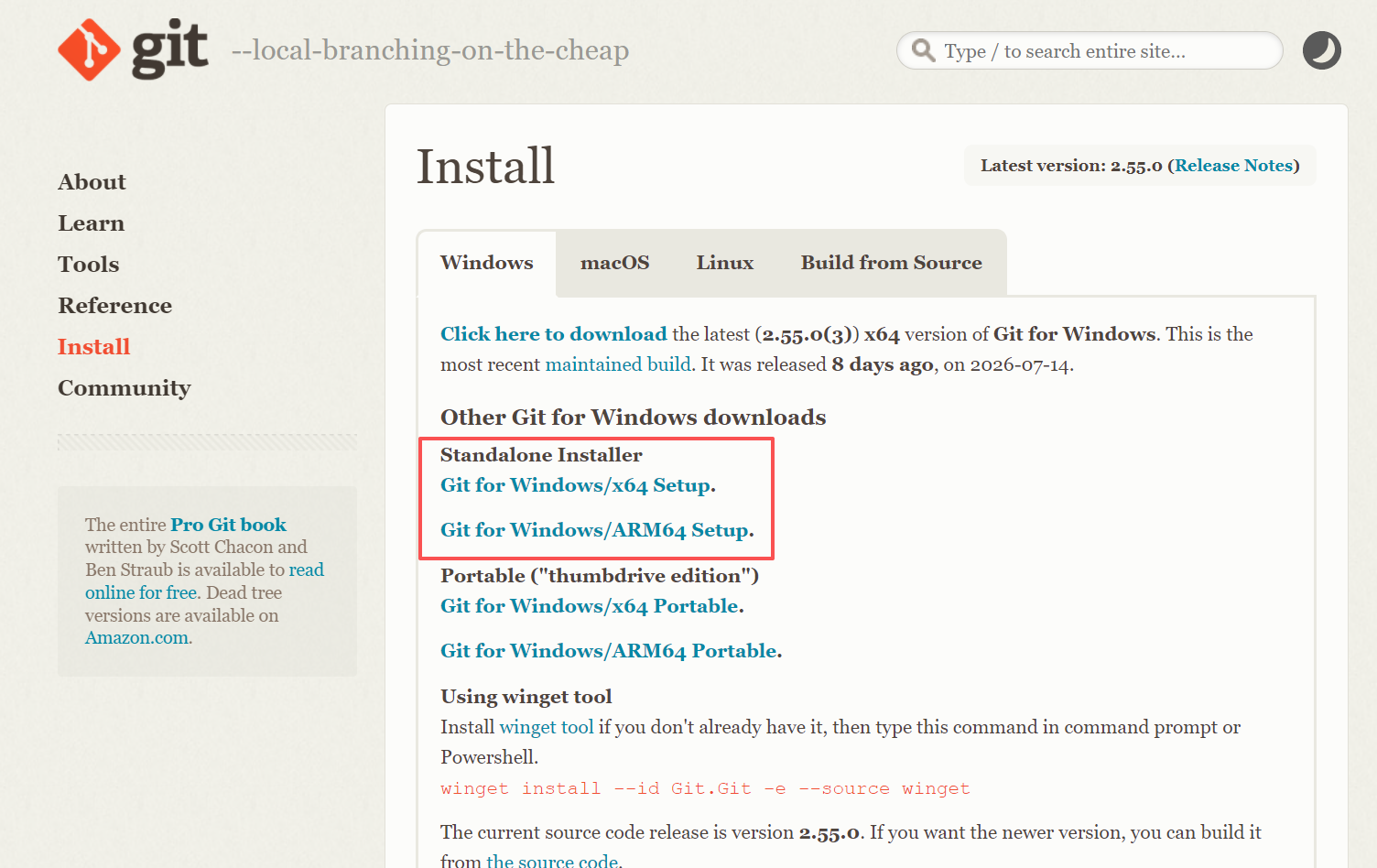The height and width of the screenshot is (868, 1377).
Task: Click the orange Git diamond logo icon
Action: coord(89,49)
